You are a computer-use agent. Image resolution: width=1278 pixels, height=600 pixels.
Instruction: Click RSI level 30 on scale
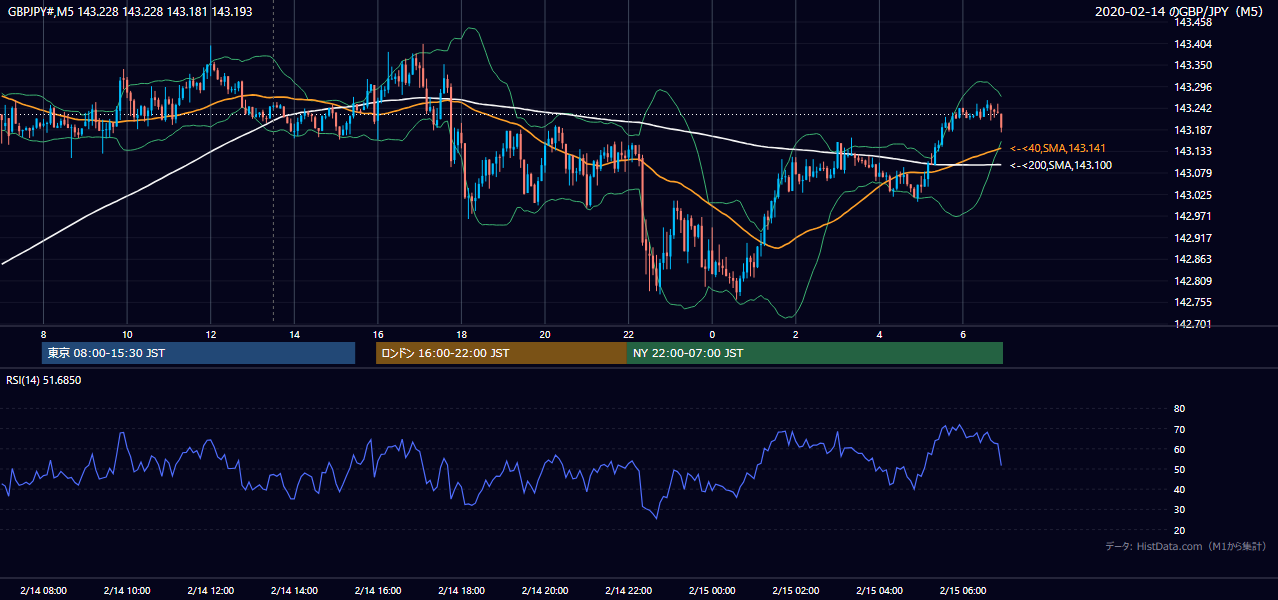1180,510
